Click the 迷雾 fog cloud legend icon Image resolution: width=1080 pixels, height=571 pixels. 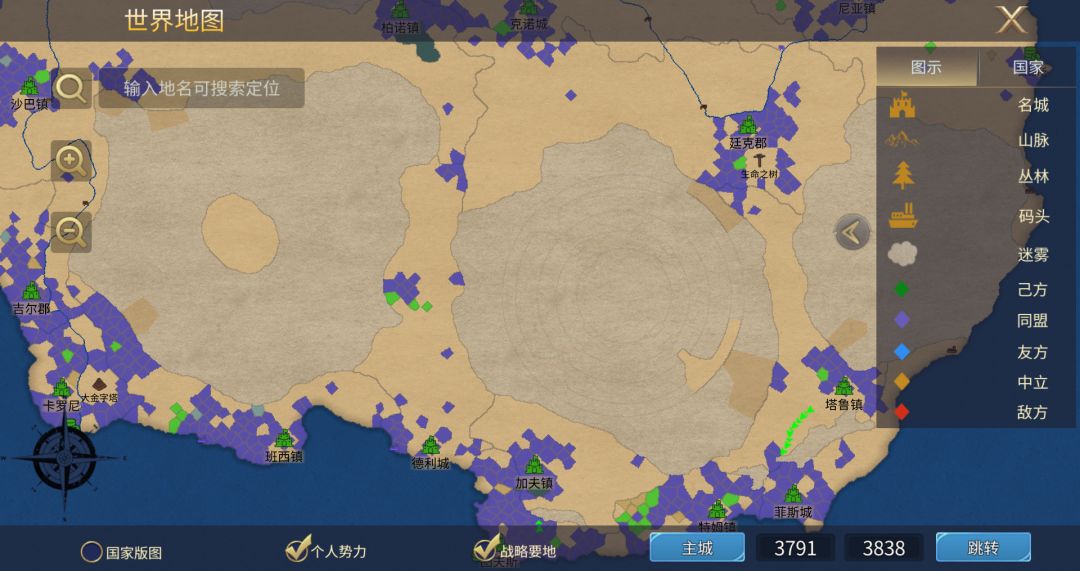(902, 254)
